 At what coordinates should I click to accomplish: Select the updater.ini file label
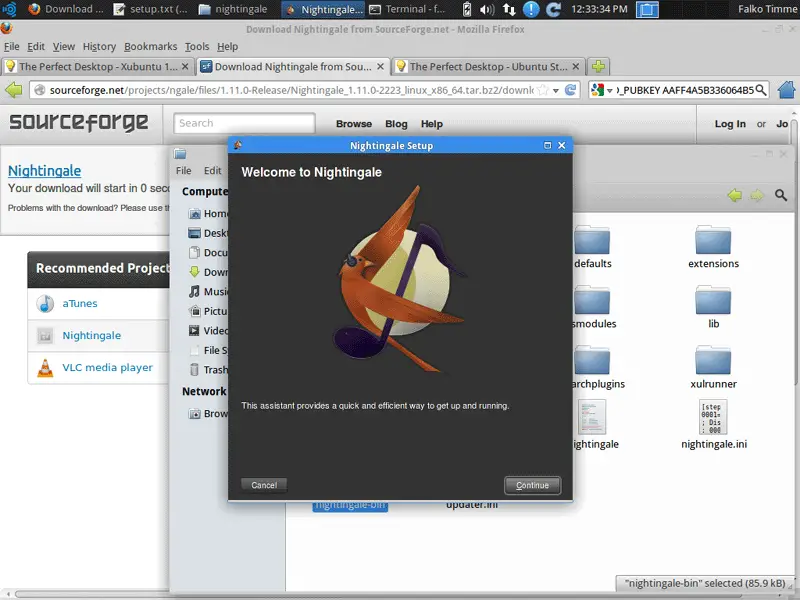[x=471, y=505]
